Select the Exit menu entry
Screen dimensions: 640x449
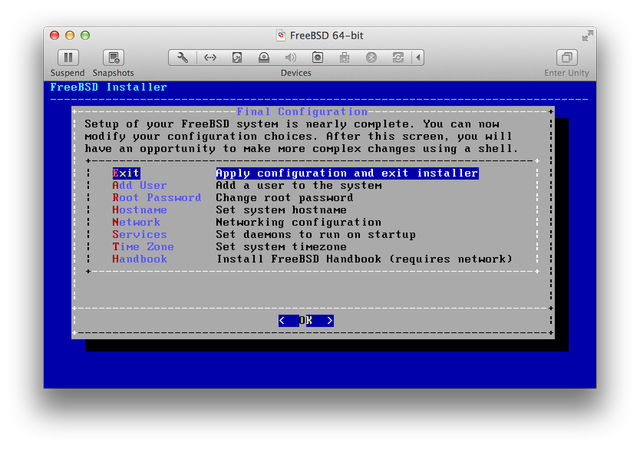126,173
